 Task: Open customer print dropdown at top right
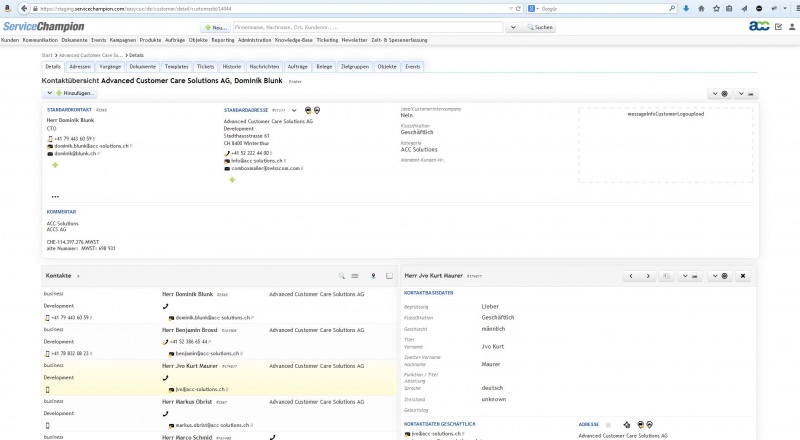tap(746, 93)
